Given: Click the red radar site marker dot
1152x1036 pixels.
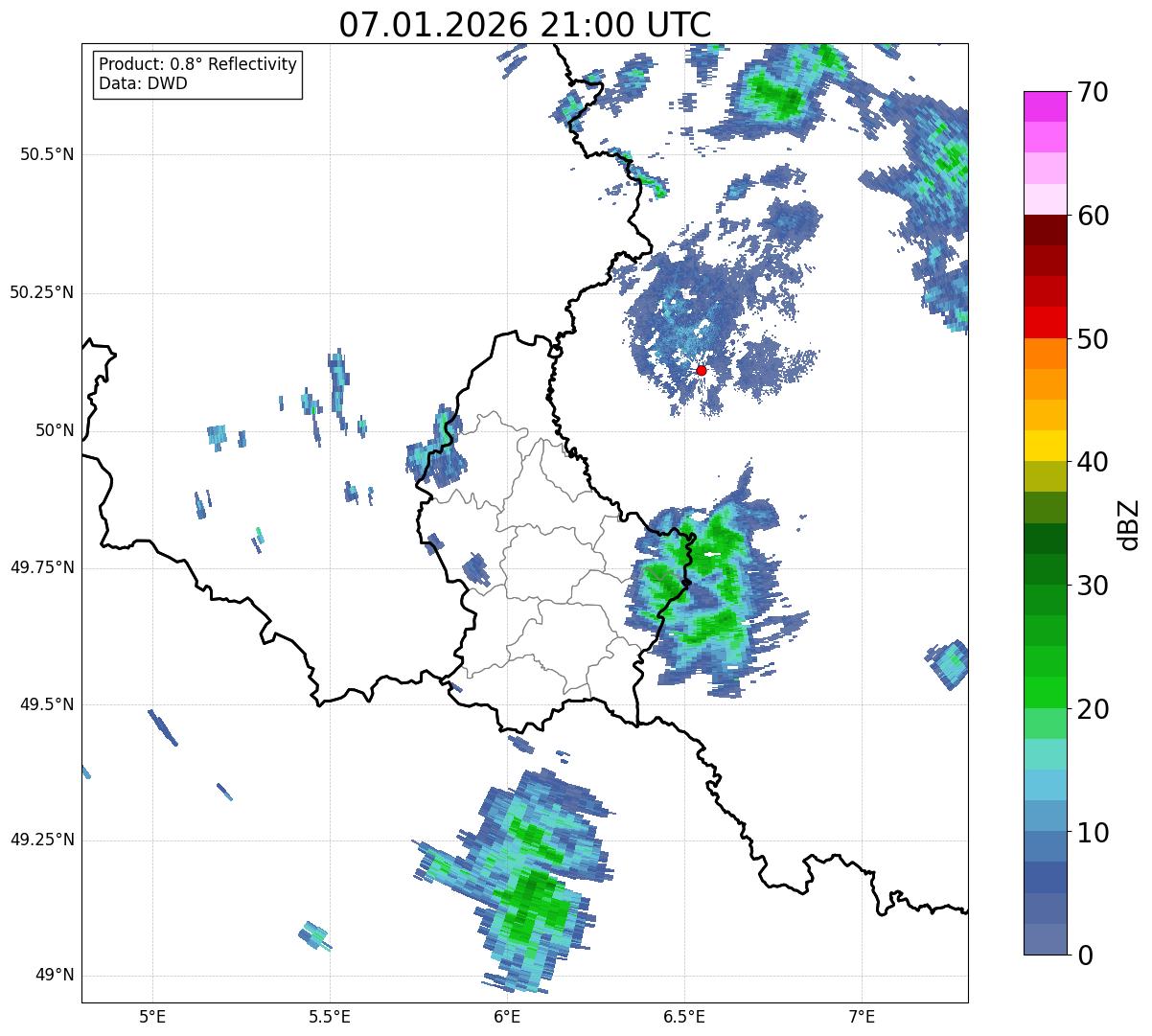Looking at the screenshot, I should coord(701,370).
